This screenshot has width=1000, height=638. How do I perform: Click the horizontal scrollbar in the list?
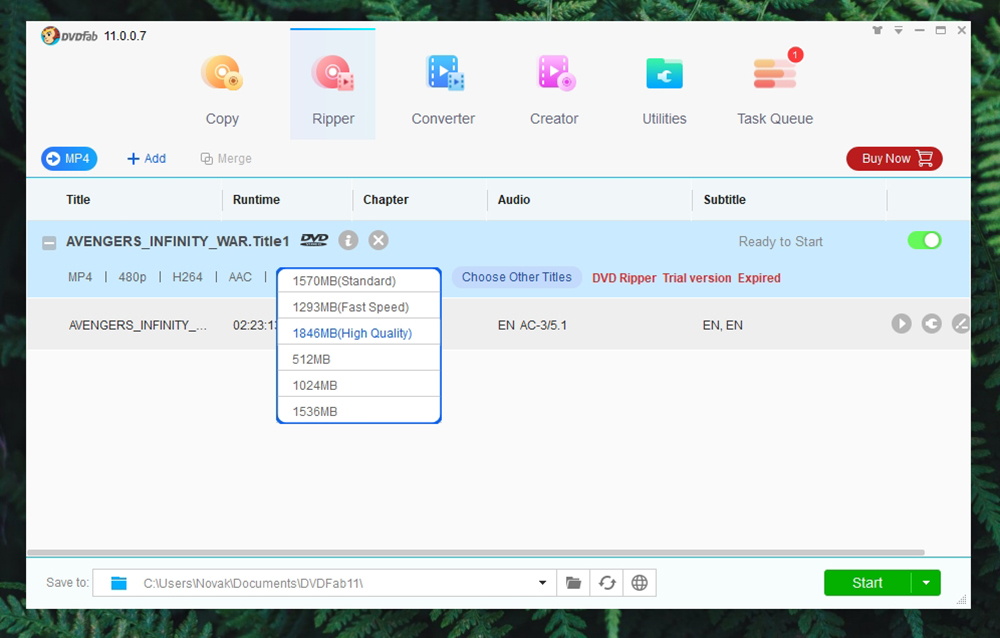(x=476, y=553)
